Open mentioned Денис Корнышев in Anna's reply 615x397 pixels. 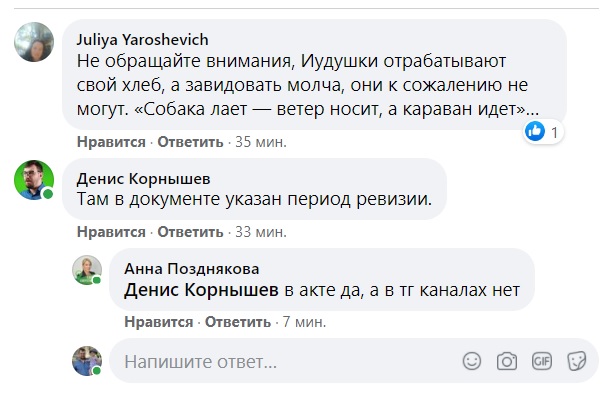click(x=201, y=290)
